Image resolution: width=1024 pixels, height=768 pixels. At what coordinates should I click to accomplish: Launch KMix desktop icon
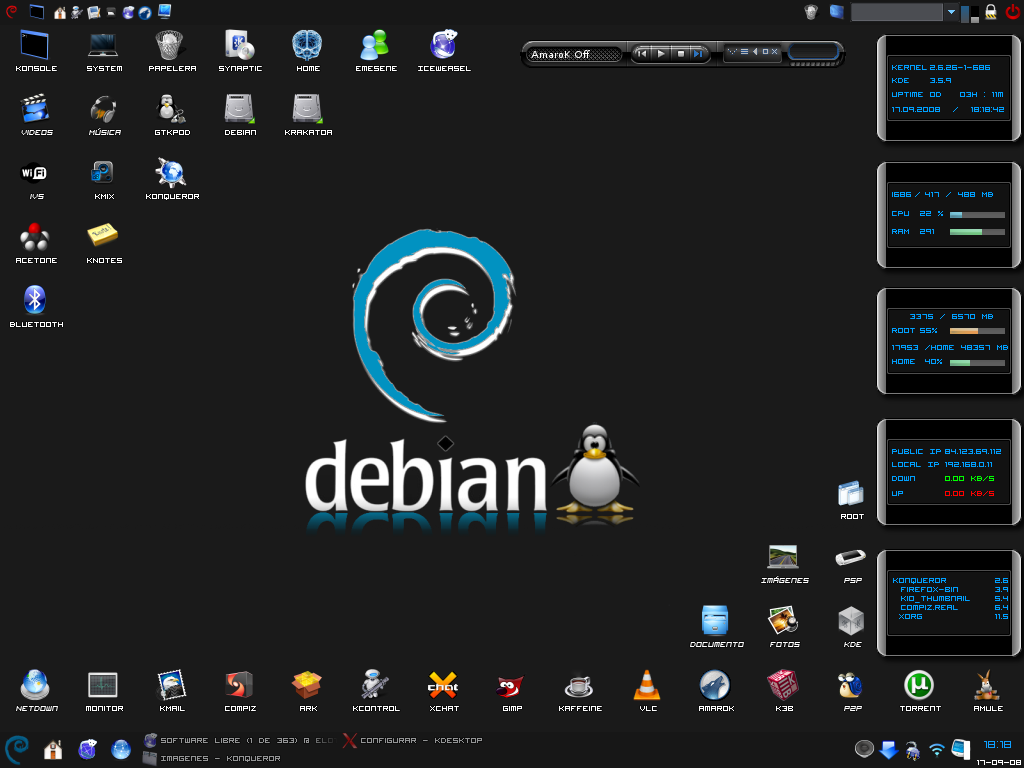coord(103,173)
